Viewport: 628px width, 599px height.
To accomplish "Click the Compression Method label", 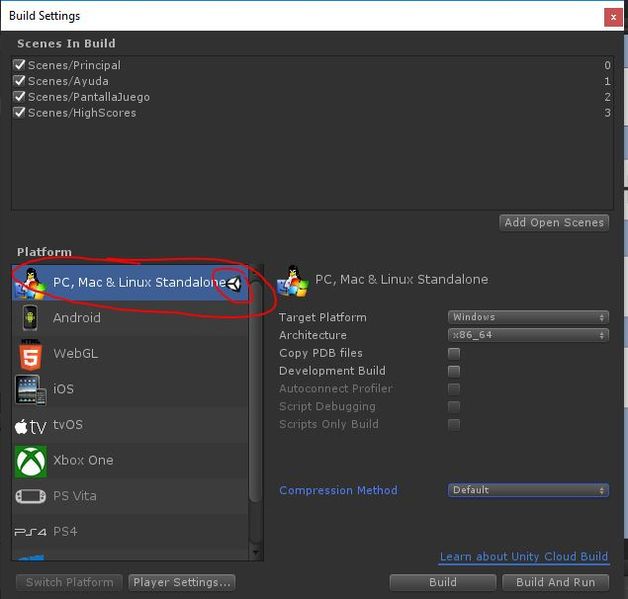I will tap(338, 490).
